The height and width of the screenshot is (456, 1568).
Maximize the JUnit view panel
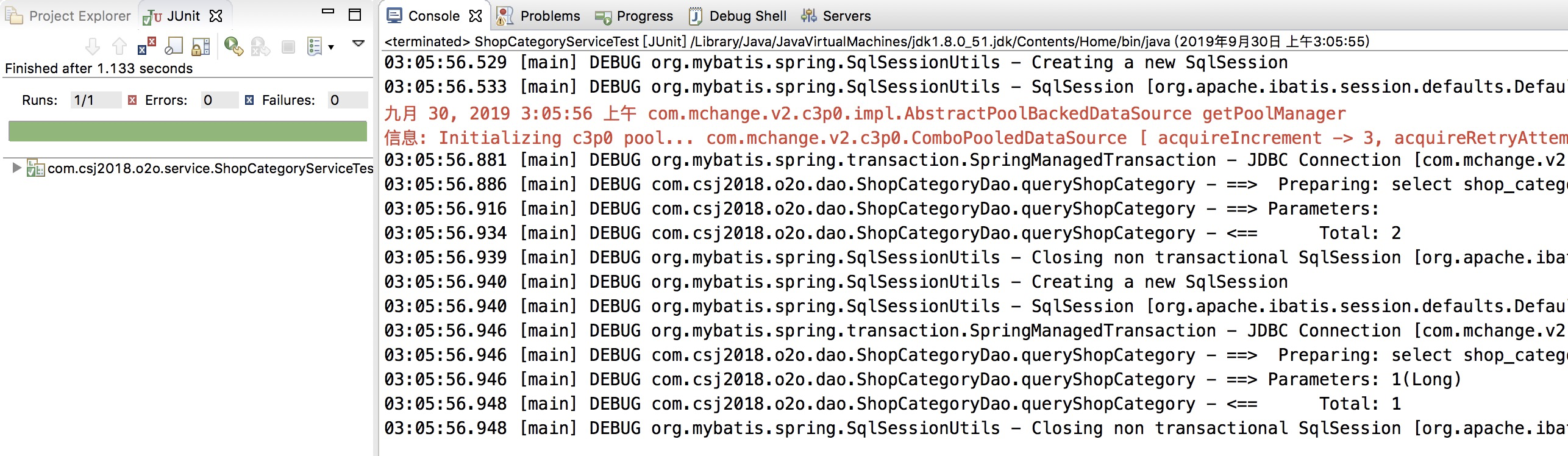(x=355, y=15)
